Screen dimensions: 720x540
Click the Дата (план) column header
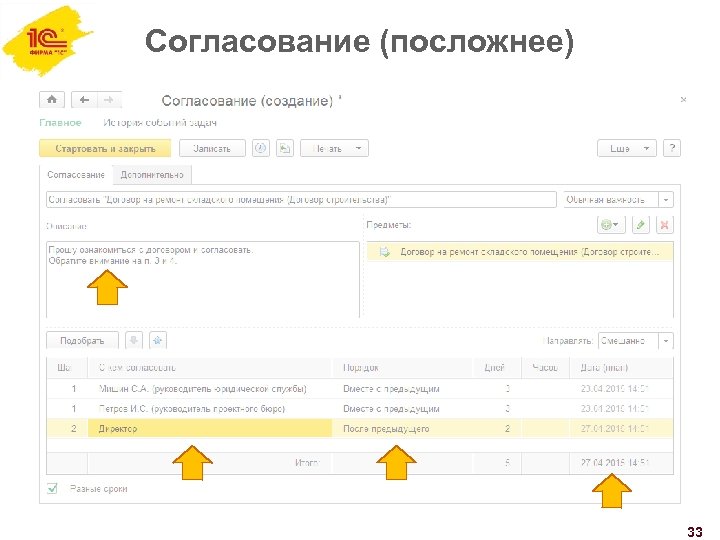(621, 368)
